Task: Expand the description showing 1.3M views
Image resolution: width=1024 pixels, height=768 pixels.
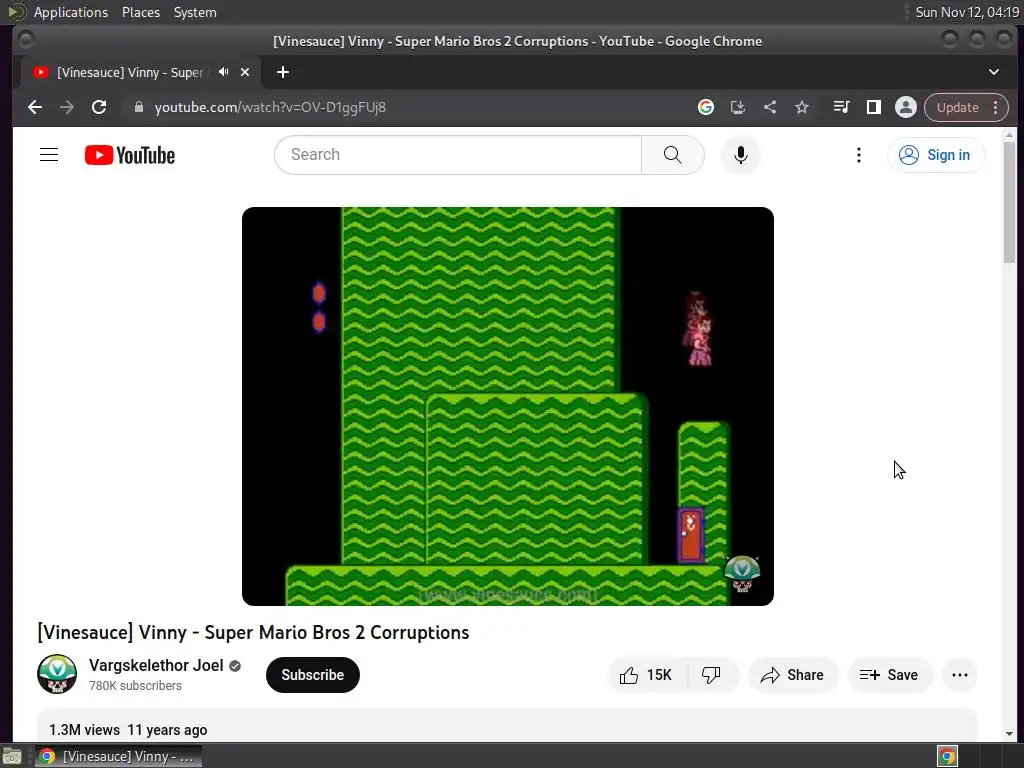Action: click(x=507, y=726)
